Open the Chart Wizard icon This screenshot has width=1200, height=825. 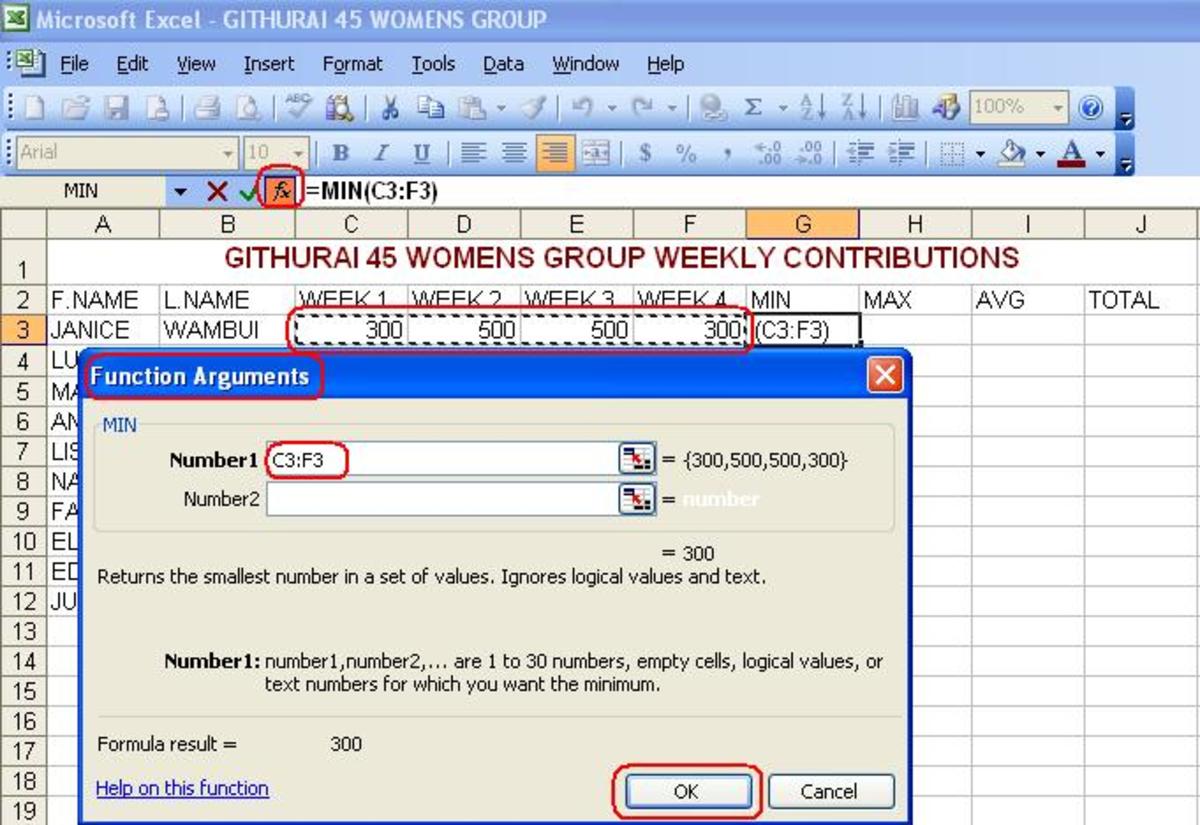(x=905, y=108)
